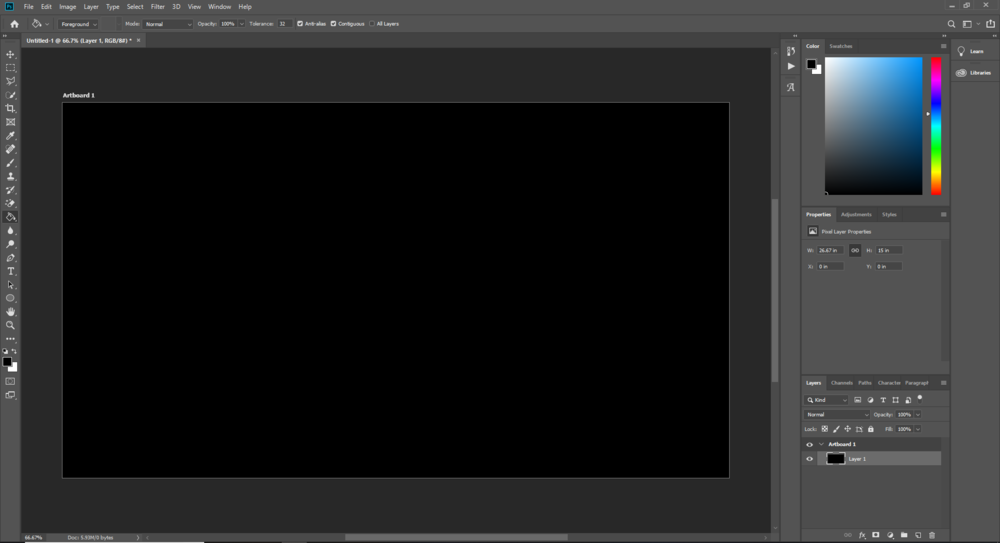This screenshot has width=1000, height=543.
Task: Open the layer blend mode Normal dropdown
Action: tap(836, 415)
